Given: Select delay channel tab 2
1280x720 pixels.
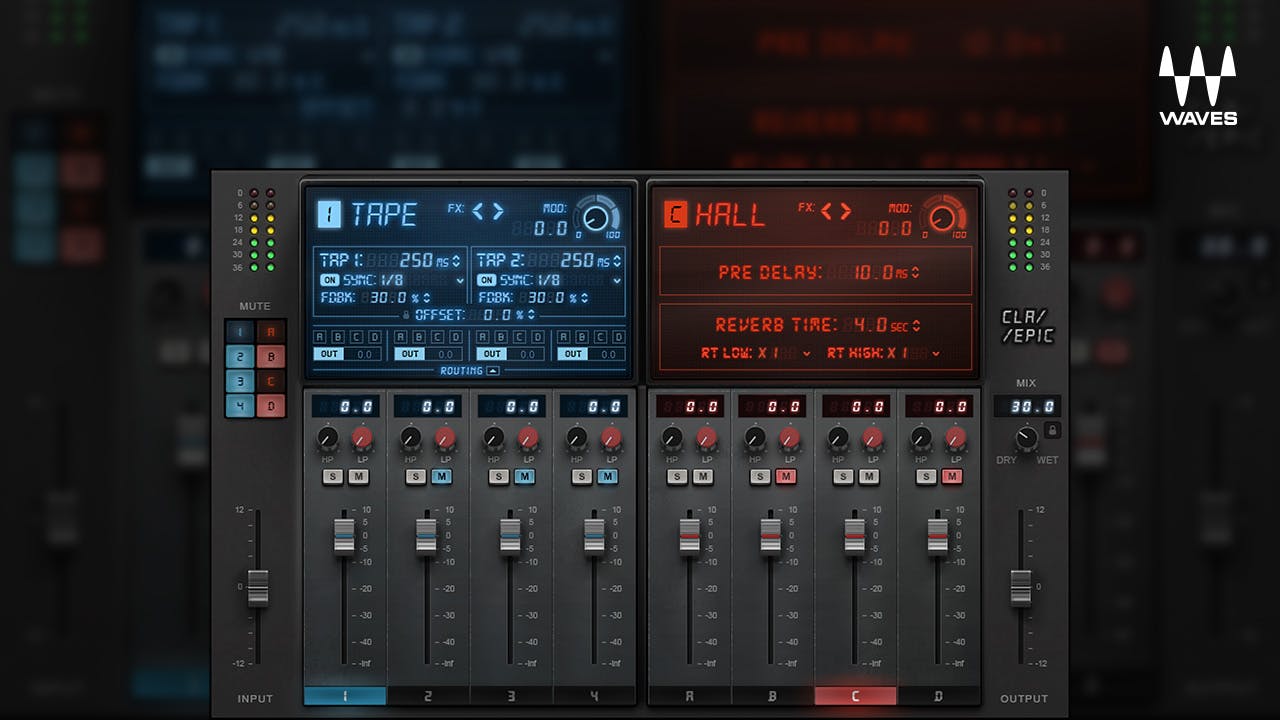Looking at the screenshot, I should (428, 696).
